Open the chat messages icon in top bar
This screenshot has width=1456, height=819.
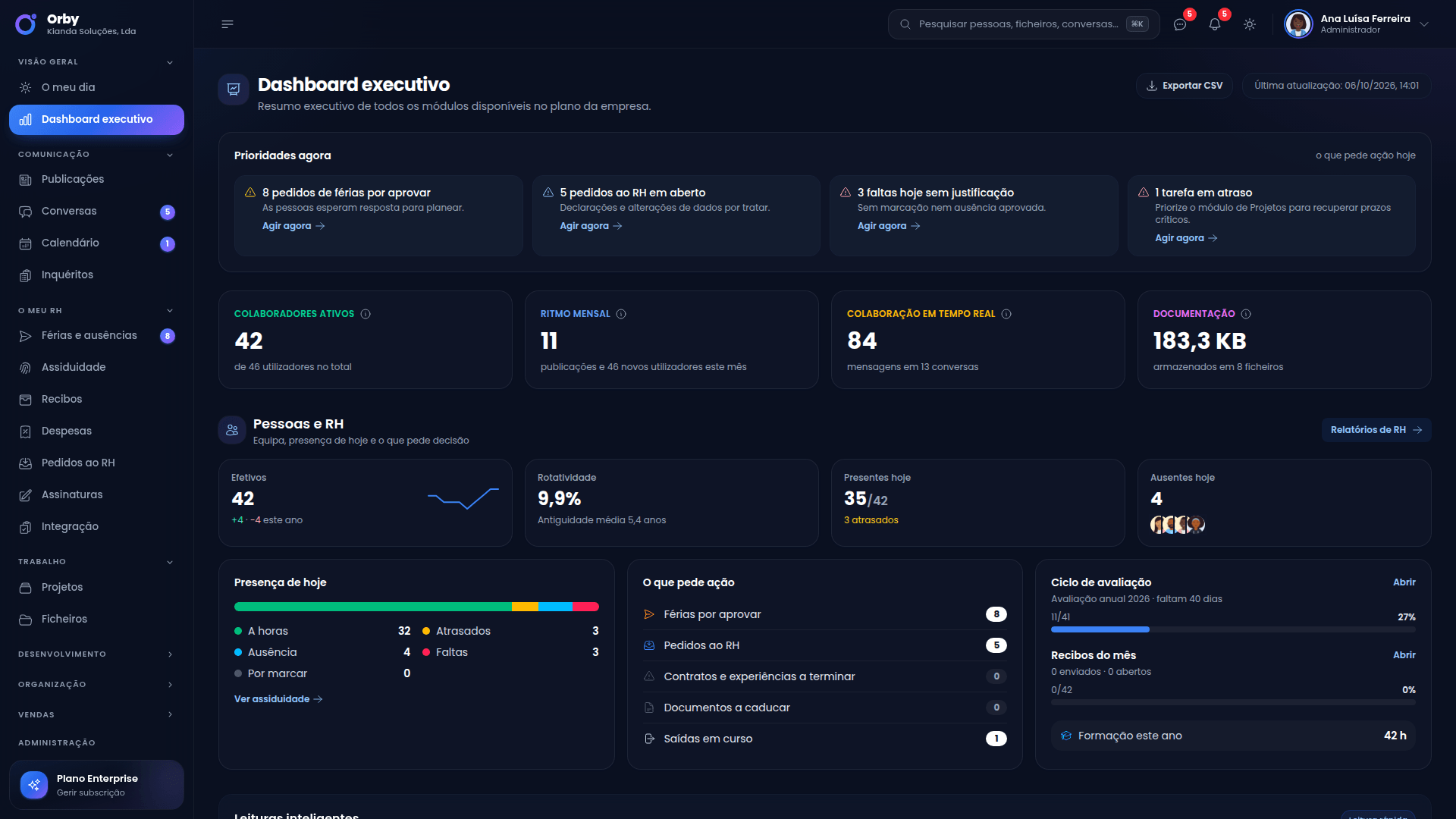(1180, 24)
